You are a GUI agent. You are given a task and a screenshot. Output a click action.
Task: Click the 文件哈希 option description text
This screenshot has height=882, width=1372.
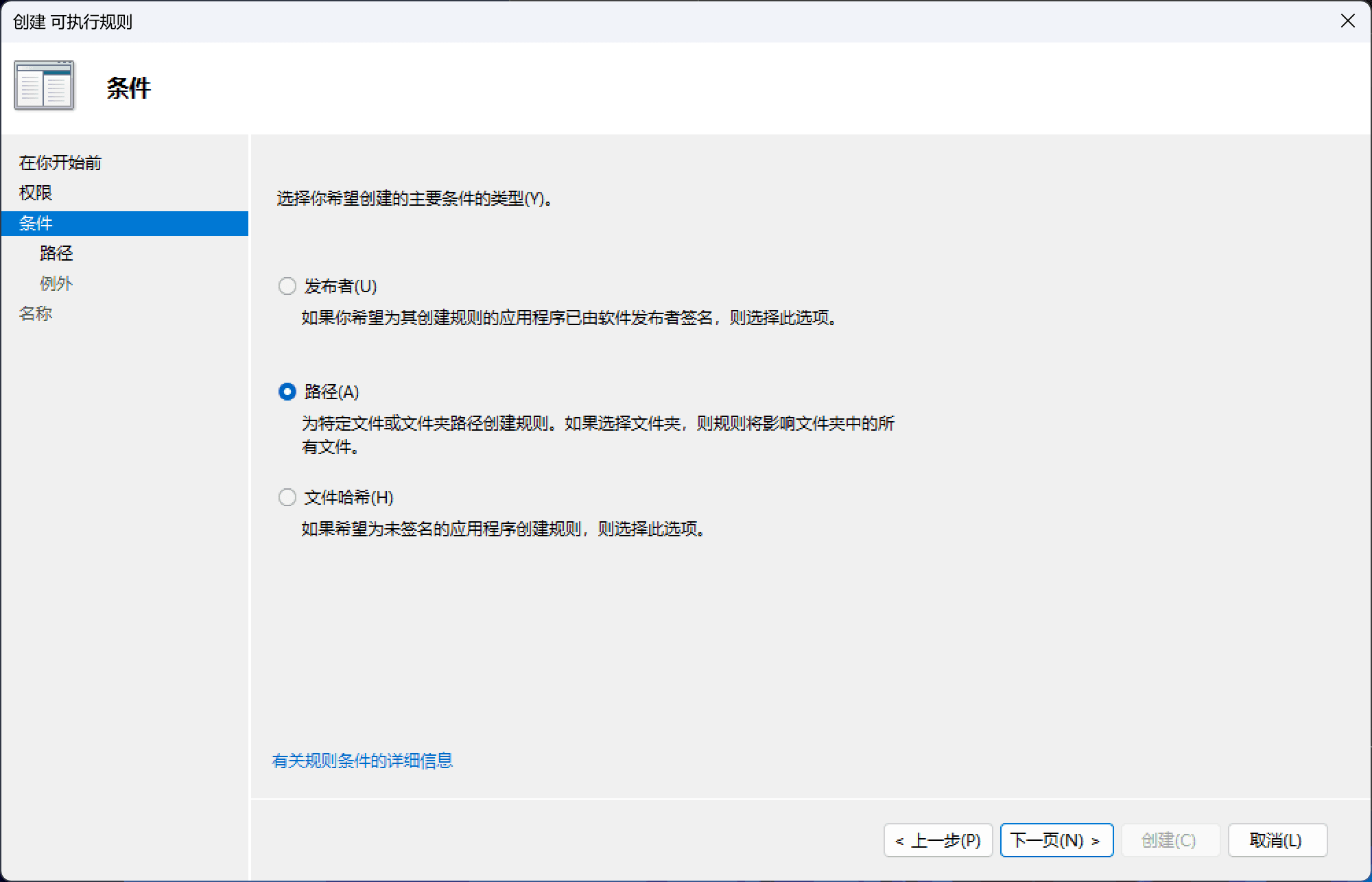point(504,529)
